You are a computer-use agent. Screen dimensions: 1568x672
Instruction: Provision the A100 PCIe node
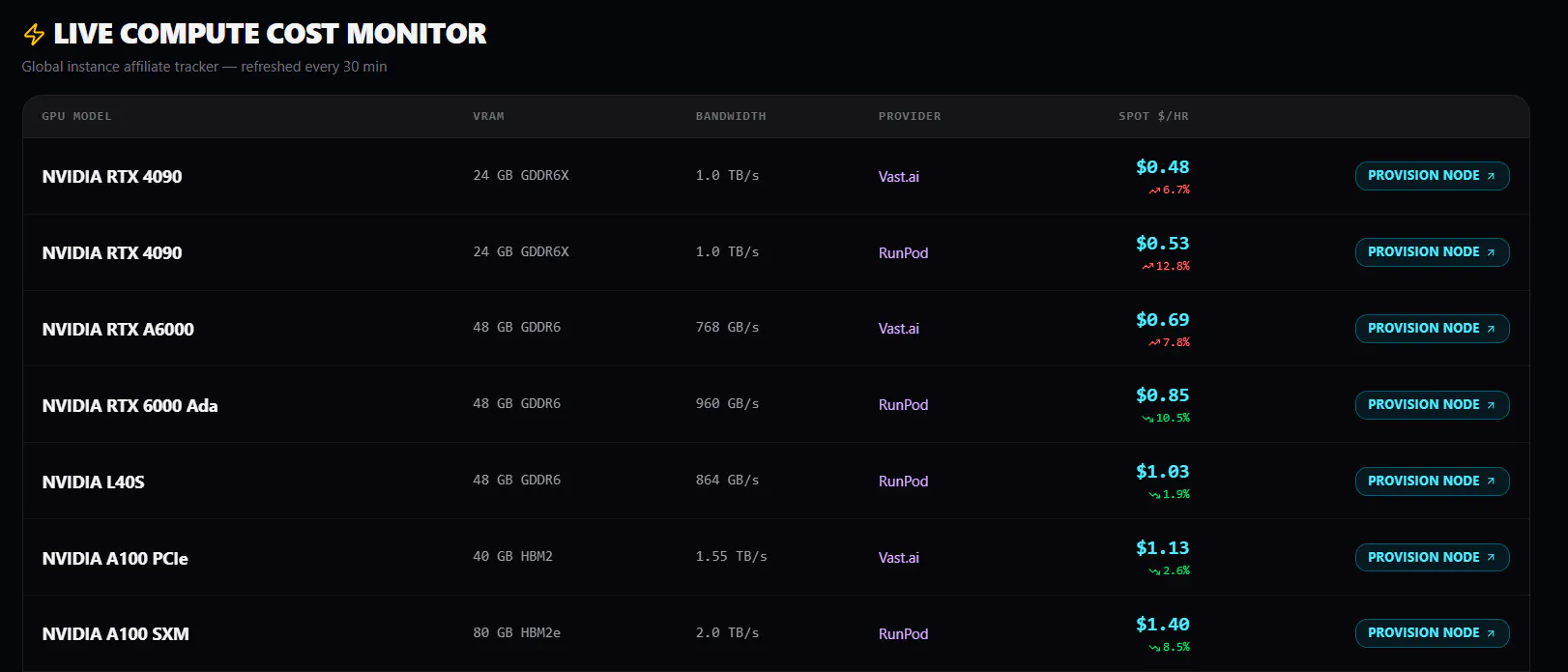click(1432, 558)
